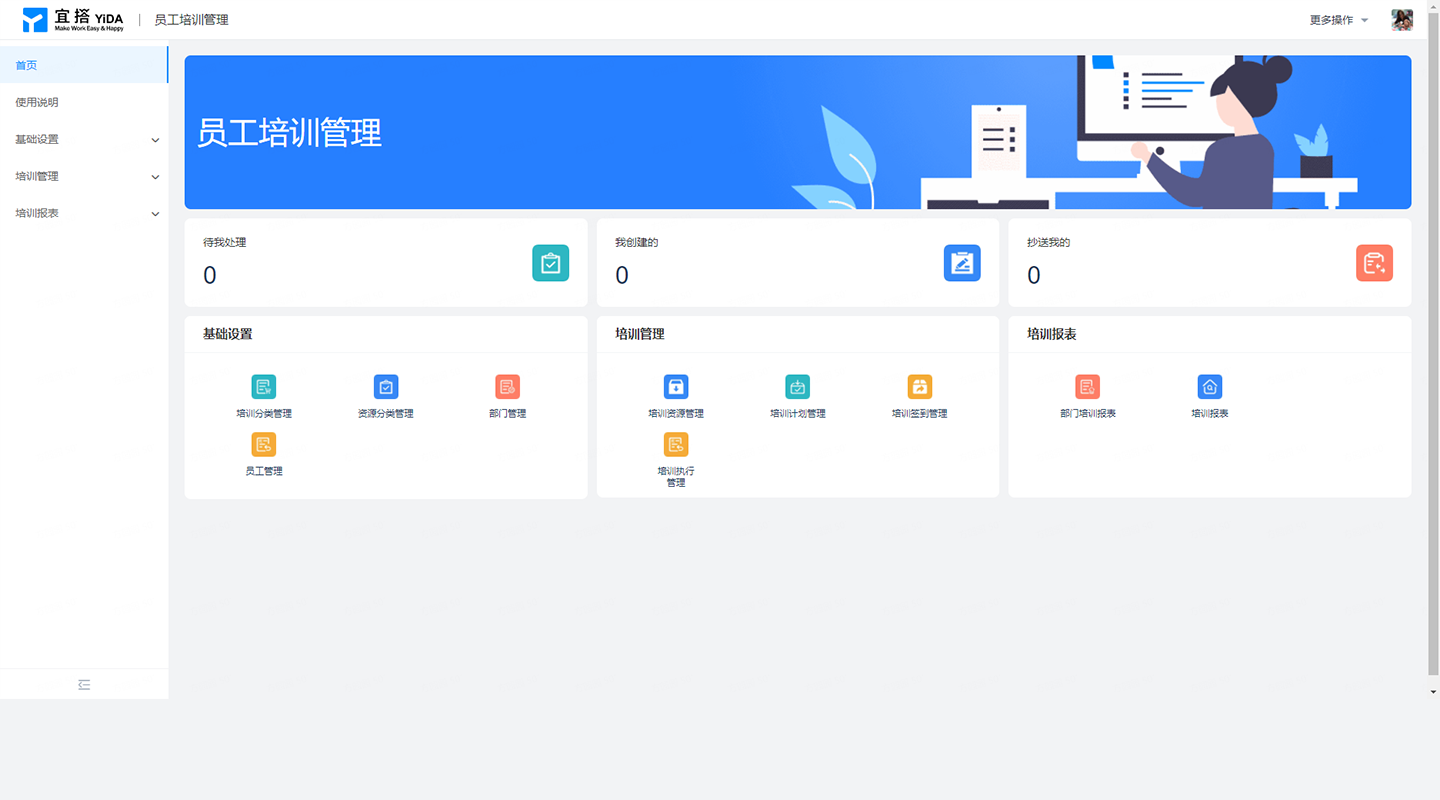The height and width of the screenshot is (800, 1440).
Task: Open 培训报表 icon in reports card
Action: pyautogui.click(x=1210, y=387)
